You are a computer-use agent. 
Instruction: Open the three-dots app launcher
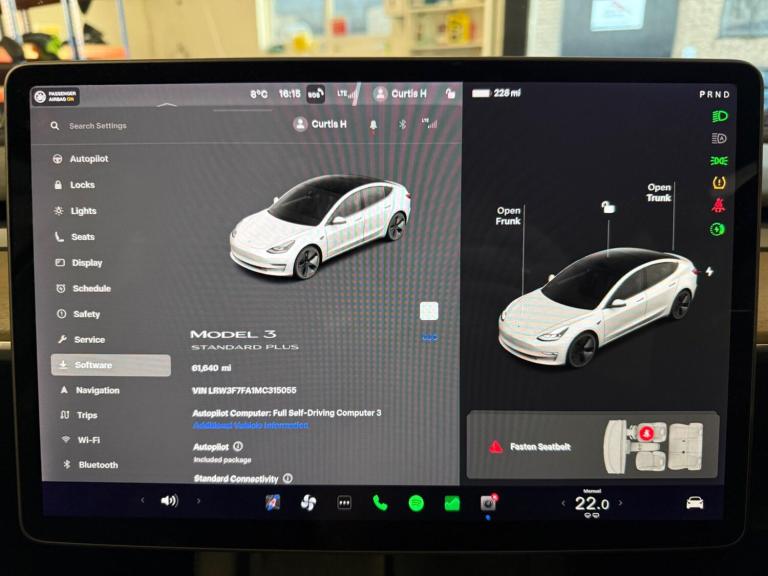(x=344, y=503)
